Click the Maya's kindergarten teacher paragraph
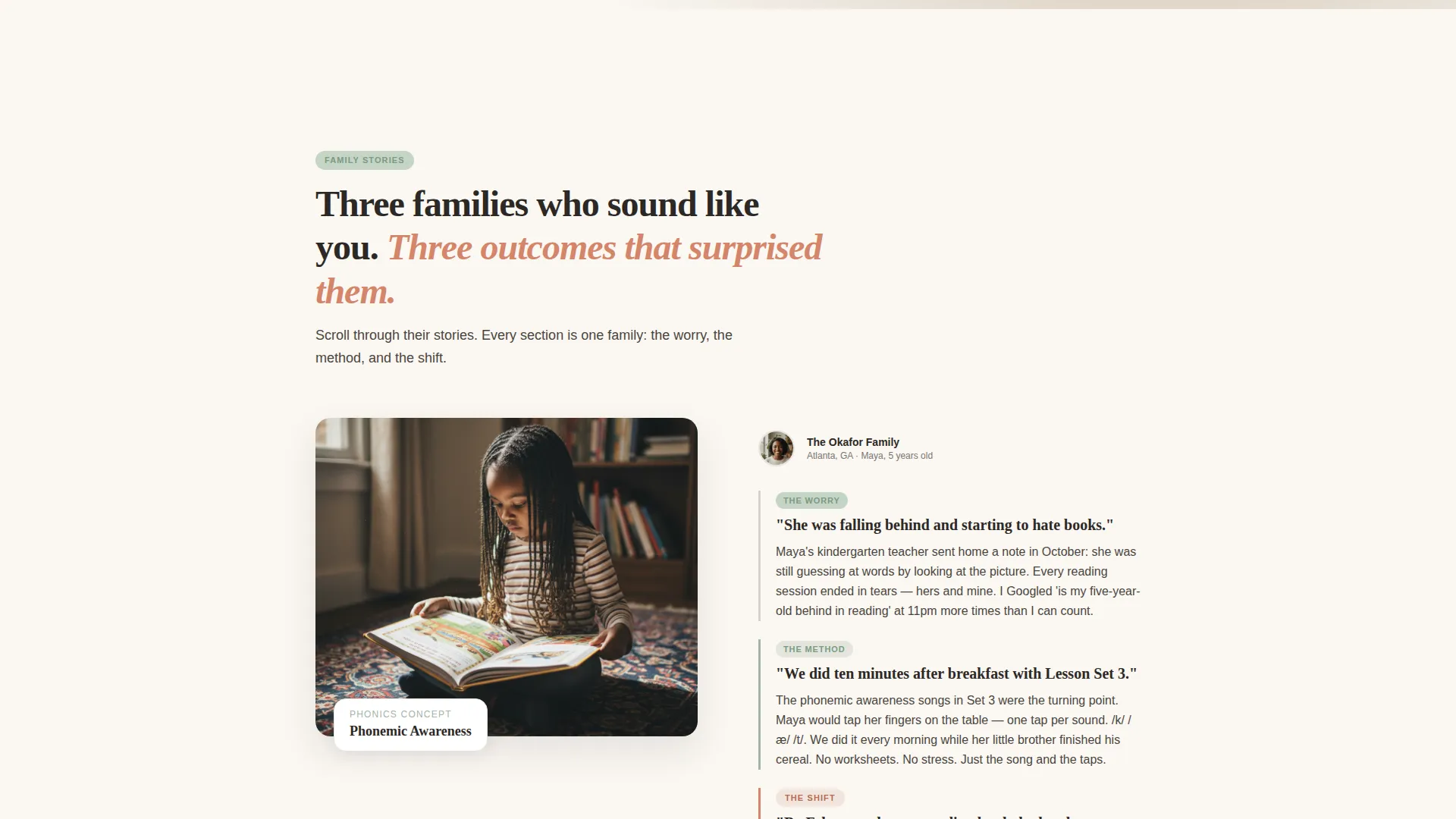The image size is (1456, 819). [958, 582]
